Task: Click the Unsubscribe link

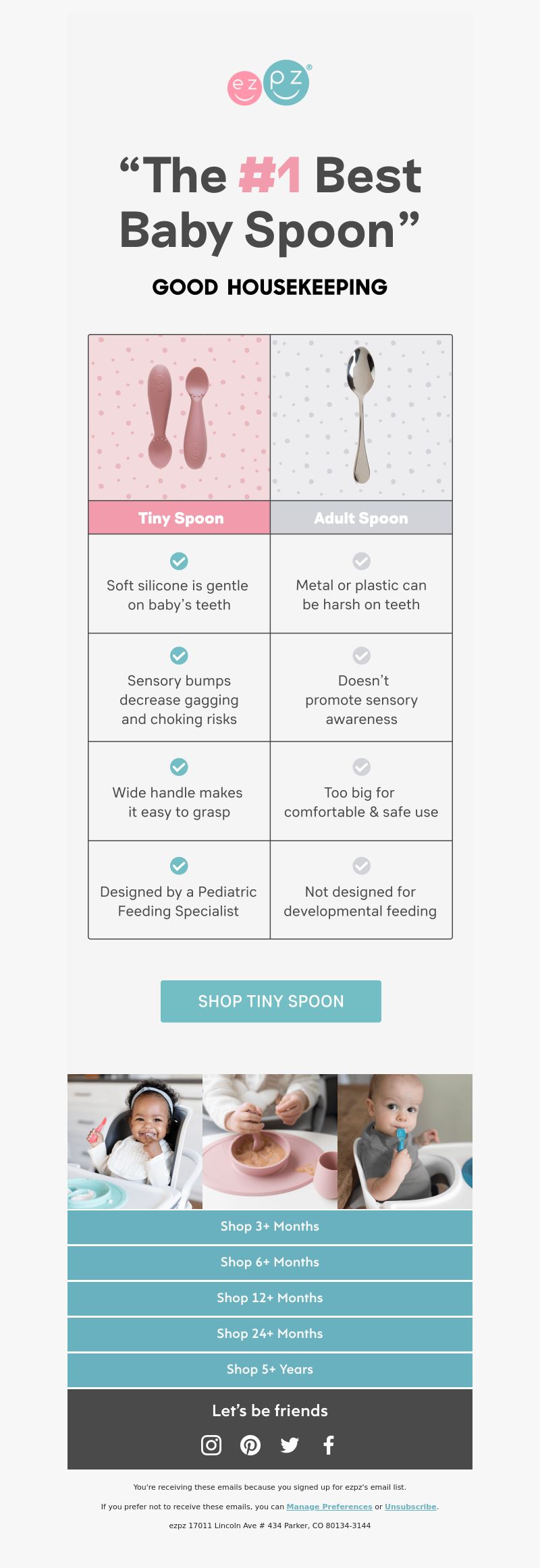Action: (x=410, y=1507)
